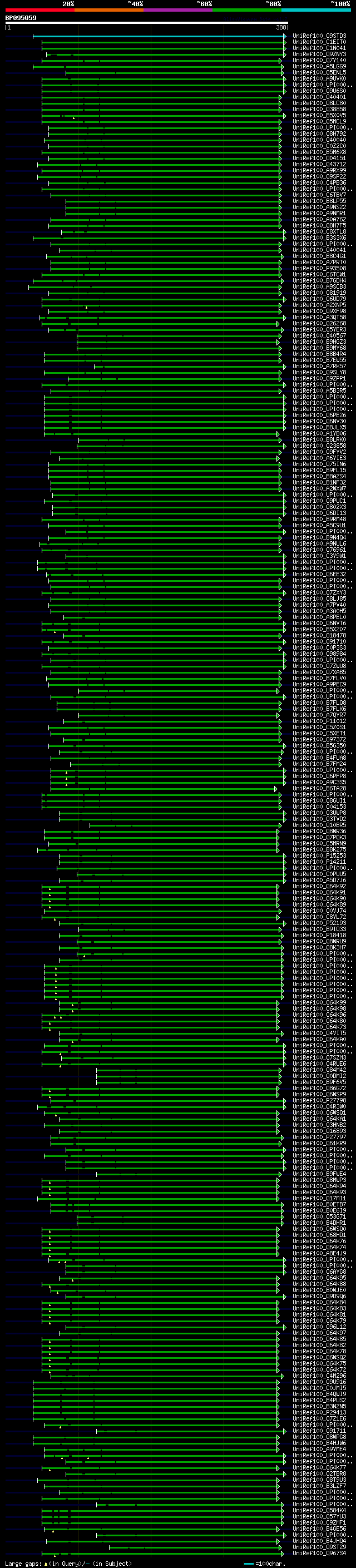The image size is (356, 1568).
Task: View the UniRef100_Q64KA0 hit
Action: pyautogui.click(x=319, y=1039)
